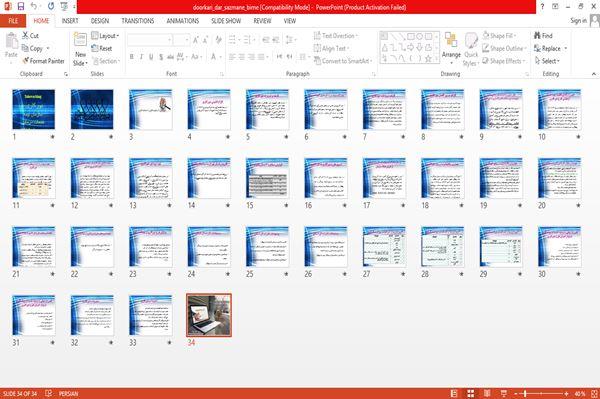Image resolution: width=600 pixels, height=399 pixels.
Task: Start Slide Show from status bar icon
Action: coord(504,393)
